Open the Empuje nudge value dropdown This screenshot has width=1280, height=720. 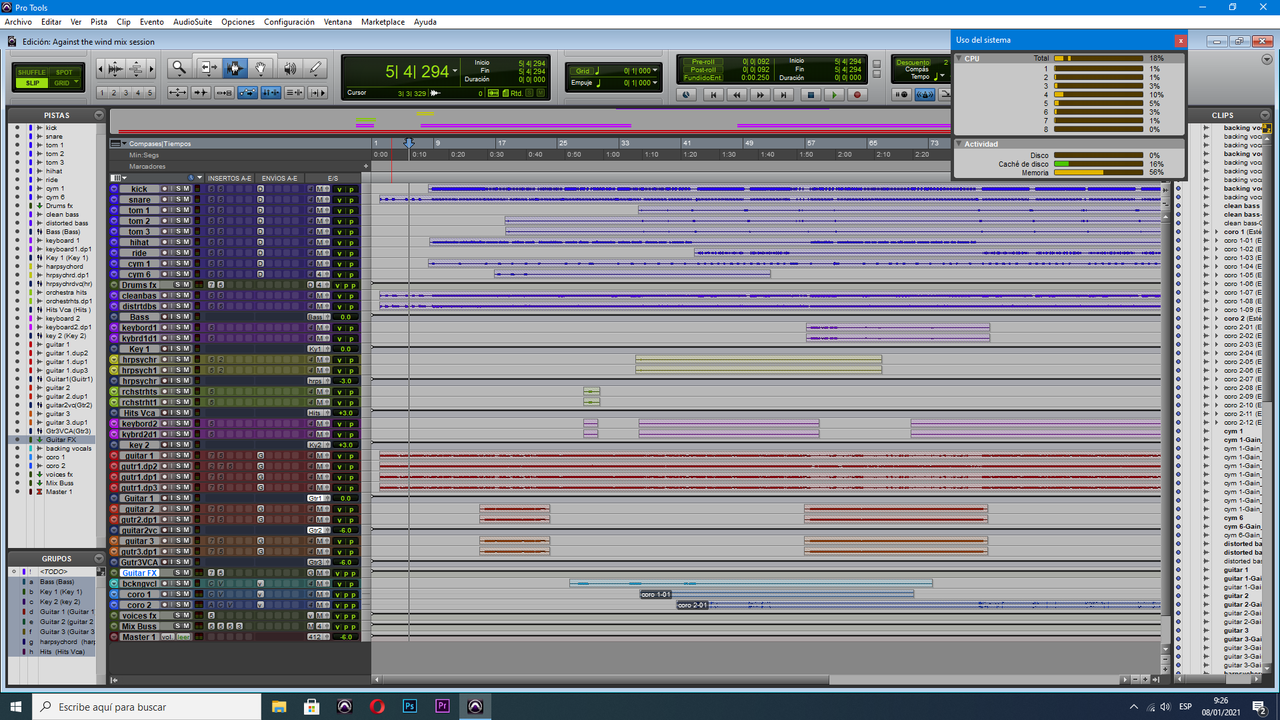(657, 82)
